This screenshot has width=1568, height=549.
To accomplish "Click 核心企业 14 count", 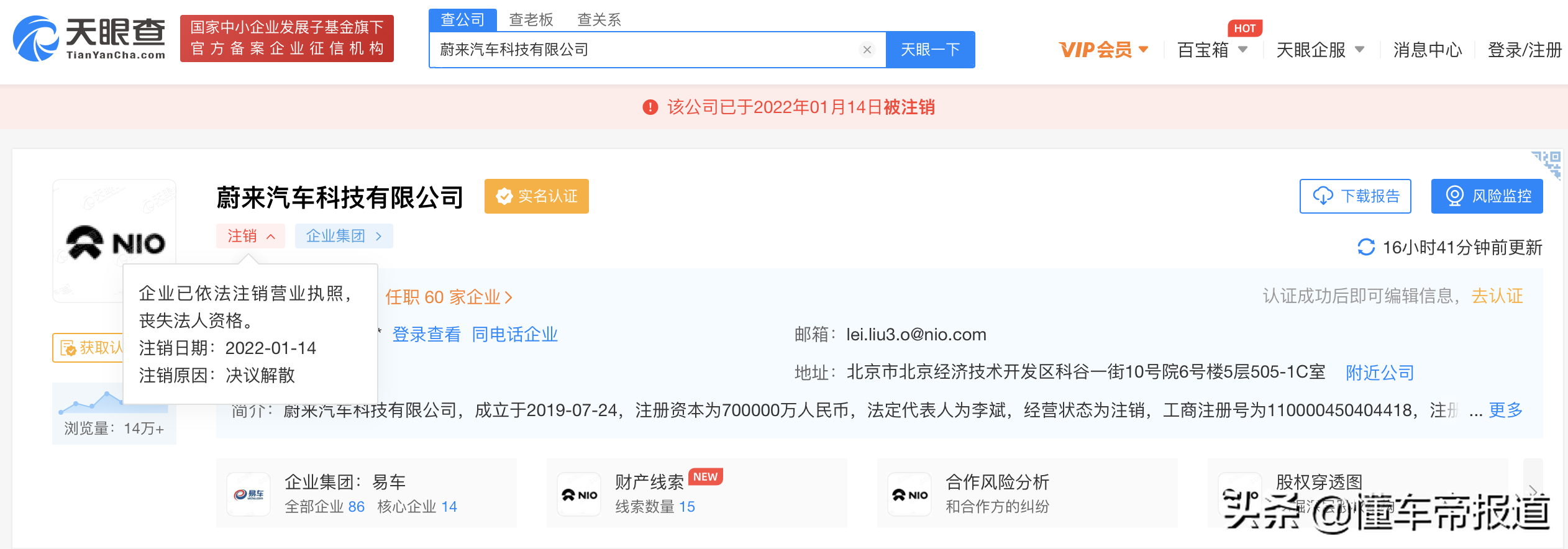I will click(x=417, y=507).
